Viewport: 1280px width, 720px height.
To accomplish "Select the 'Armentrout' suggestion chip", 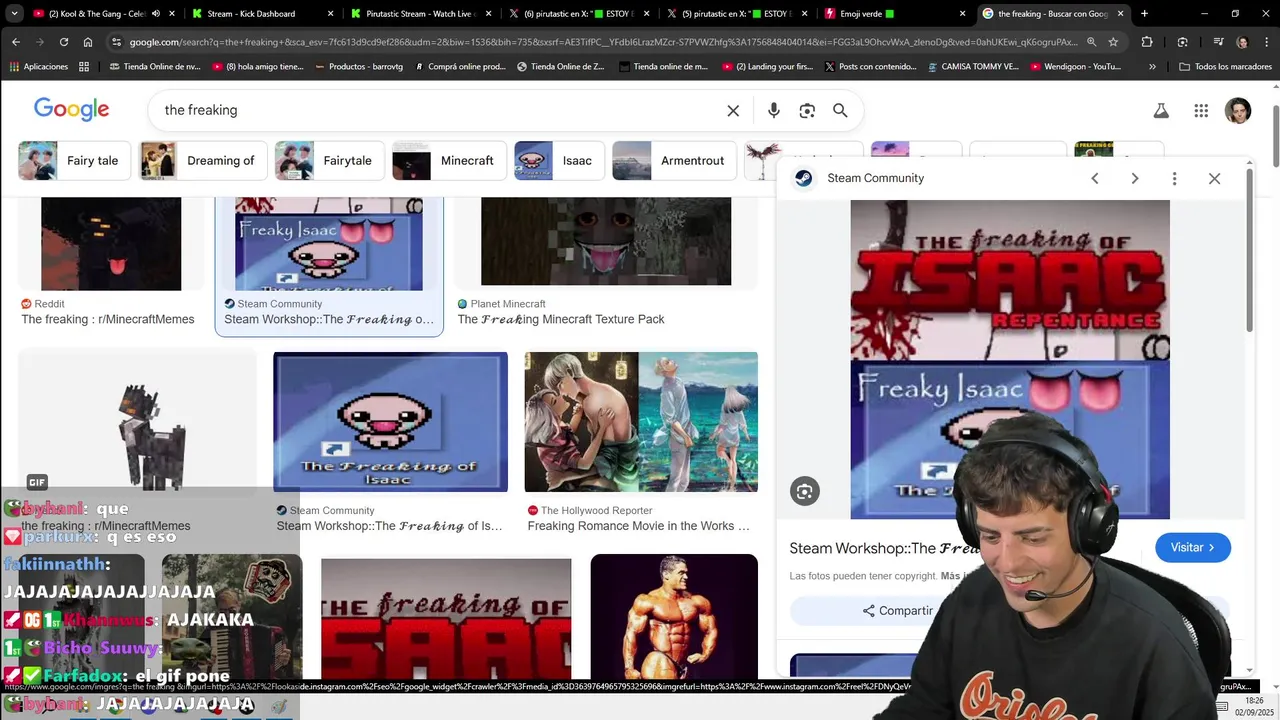I will (x=674, y=160).
